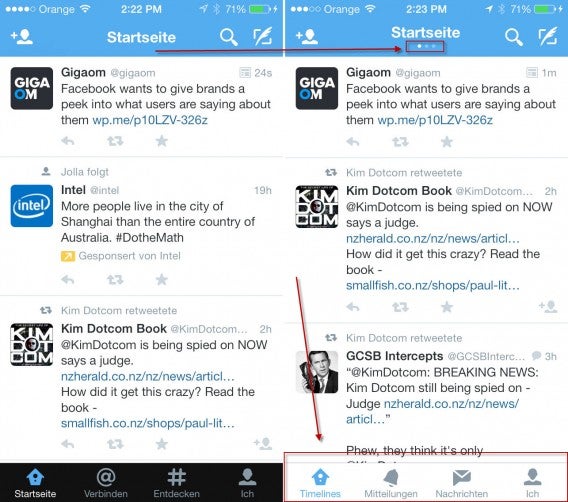
Task: Open the Entdecken tab
Action: point(176,483)
